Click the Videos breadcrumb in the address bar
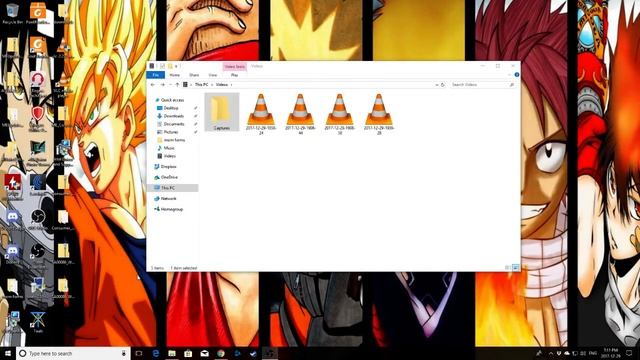 [x=222, y=84]
